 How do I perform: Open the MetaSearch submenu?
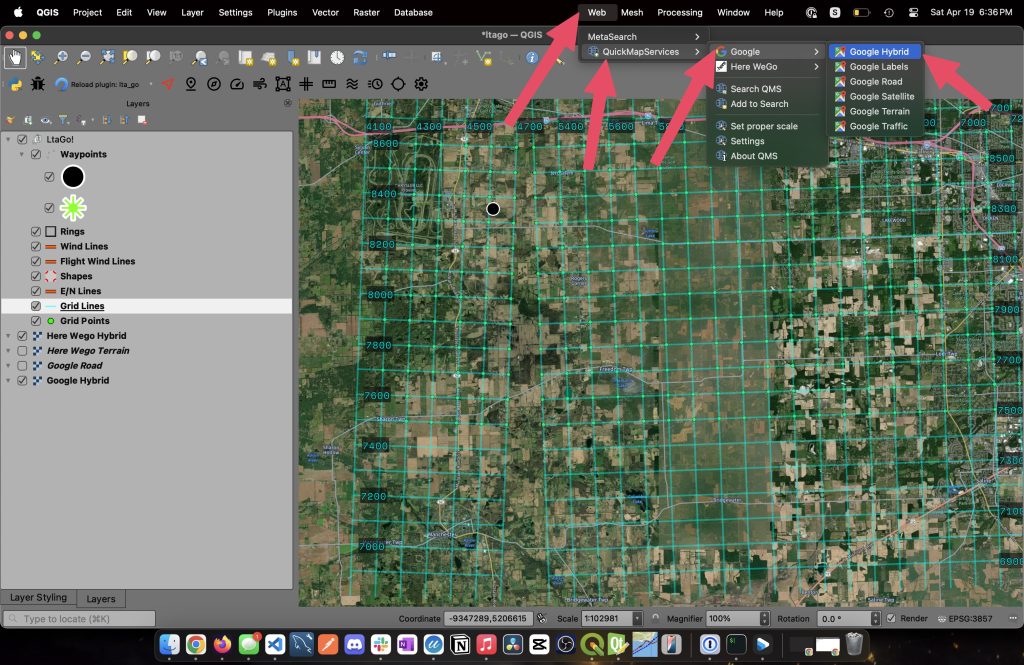point(643,37)
